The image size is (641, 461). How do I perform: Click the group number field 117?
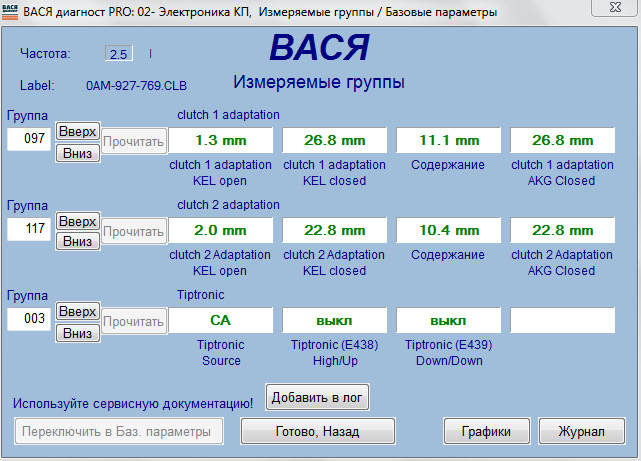pos(29,228)
